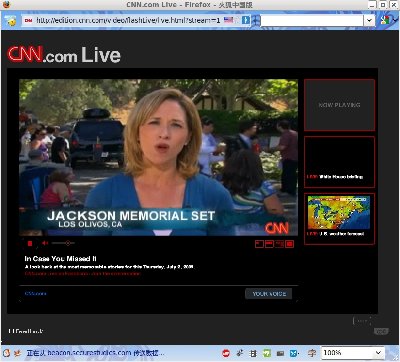The width and height of the screenshot is (400, 362).
Task: Click the green status bar extension icon
Action: [x=267, y=353]
